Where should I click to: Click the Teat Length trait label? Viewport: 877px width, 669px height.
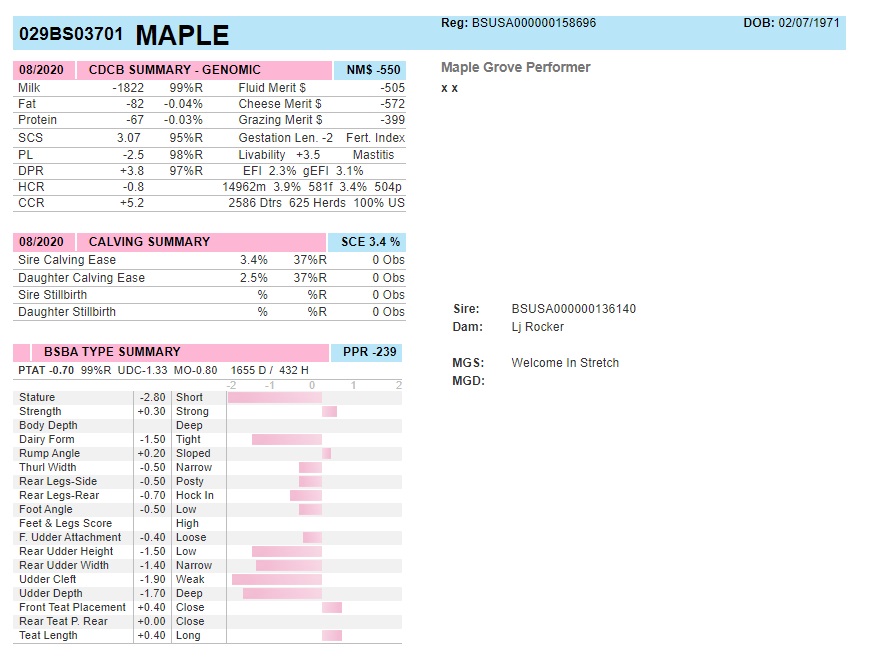48,635
